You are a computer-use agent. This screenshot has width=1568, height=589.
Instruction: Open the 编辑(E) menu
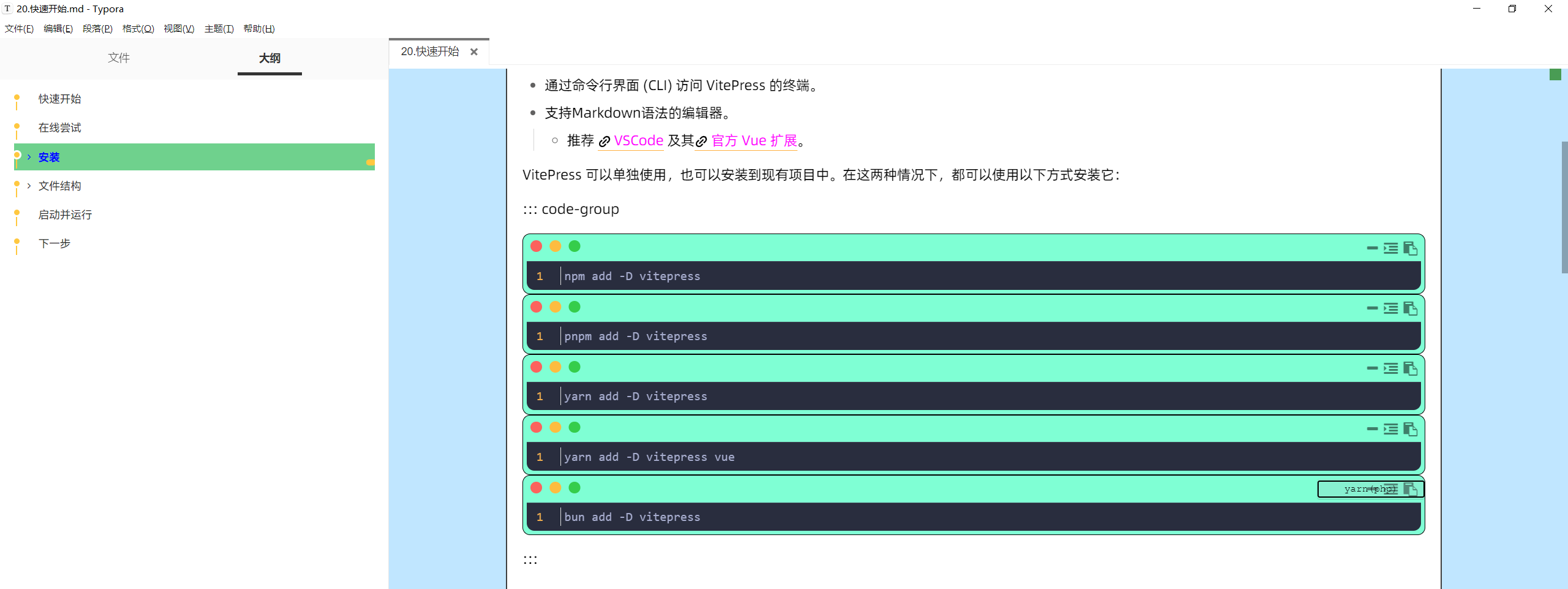coord(58,29)
